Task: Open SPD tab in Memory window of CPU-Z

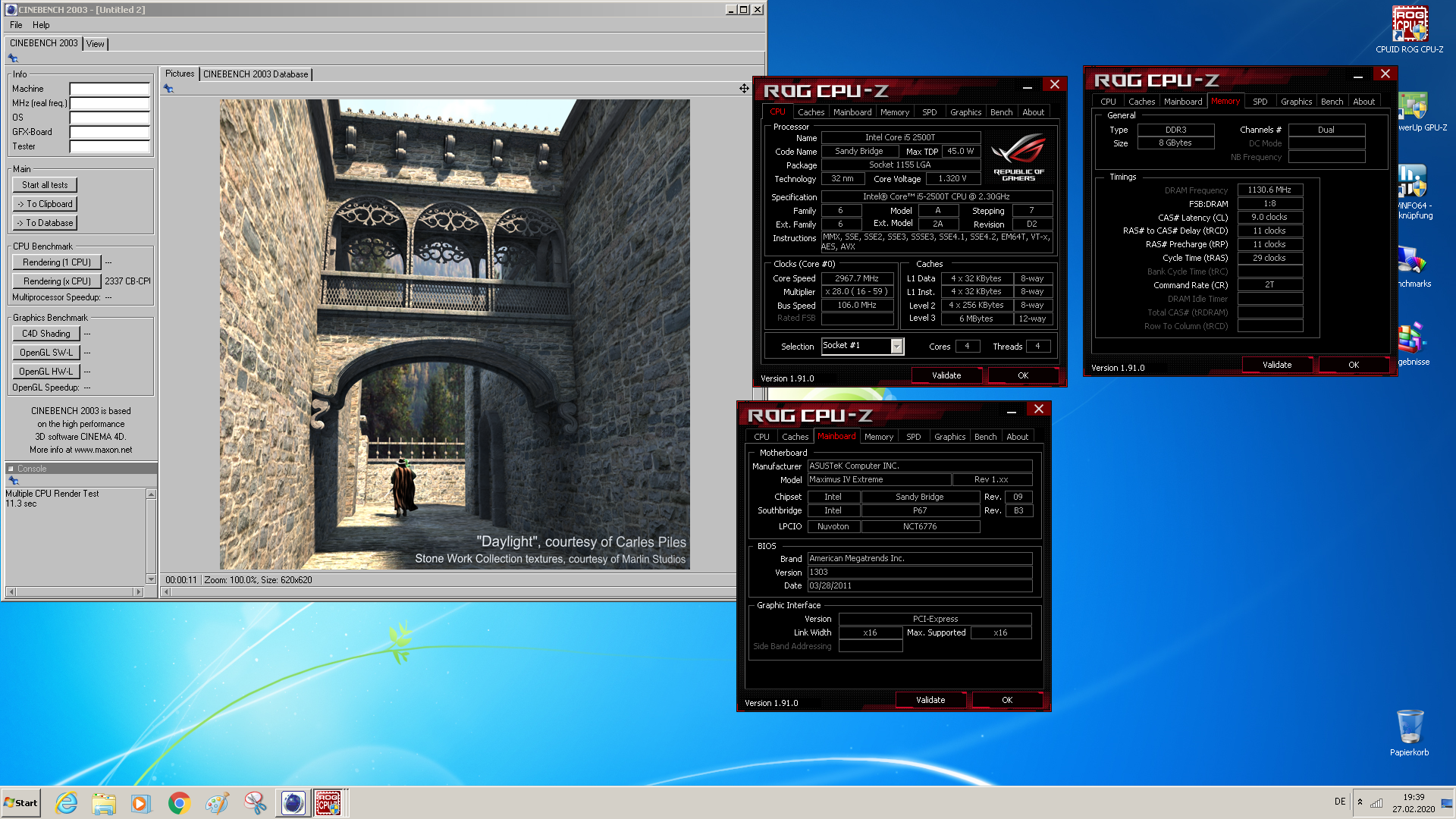Action: pos(1260,102)
